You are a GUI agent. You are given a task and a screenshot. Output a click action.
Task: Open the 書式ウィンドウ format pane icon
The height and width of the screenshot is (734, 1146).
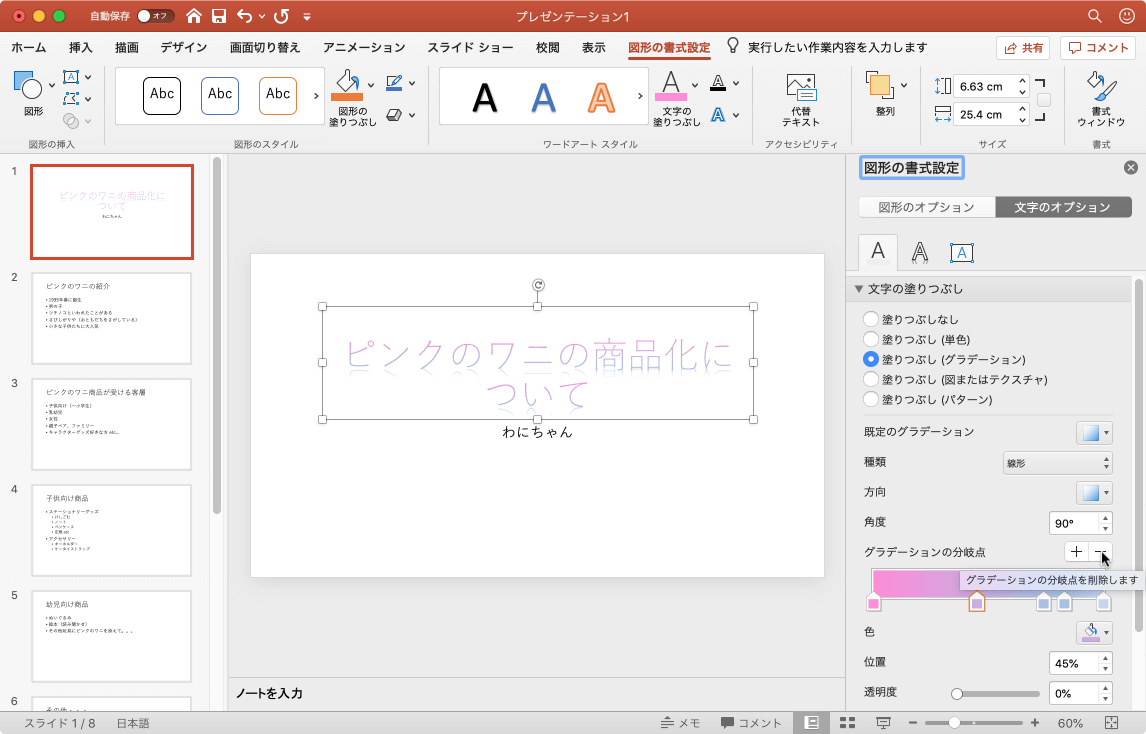(1101, 88)
